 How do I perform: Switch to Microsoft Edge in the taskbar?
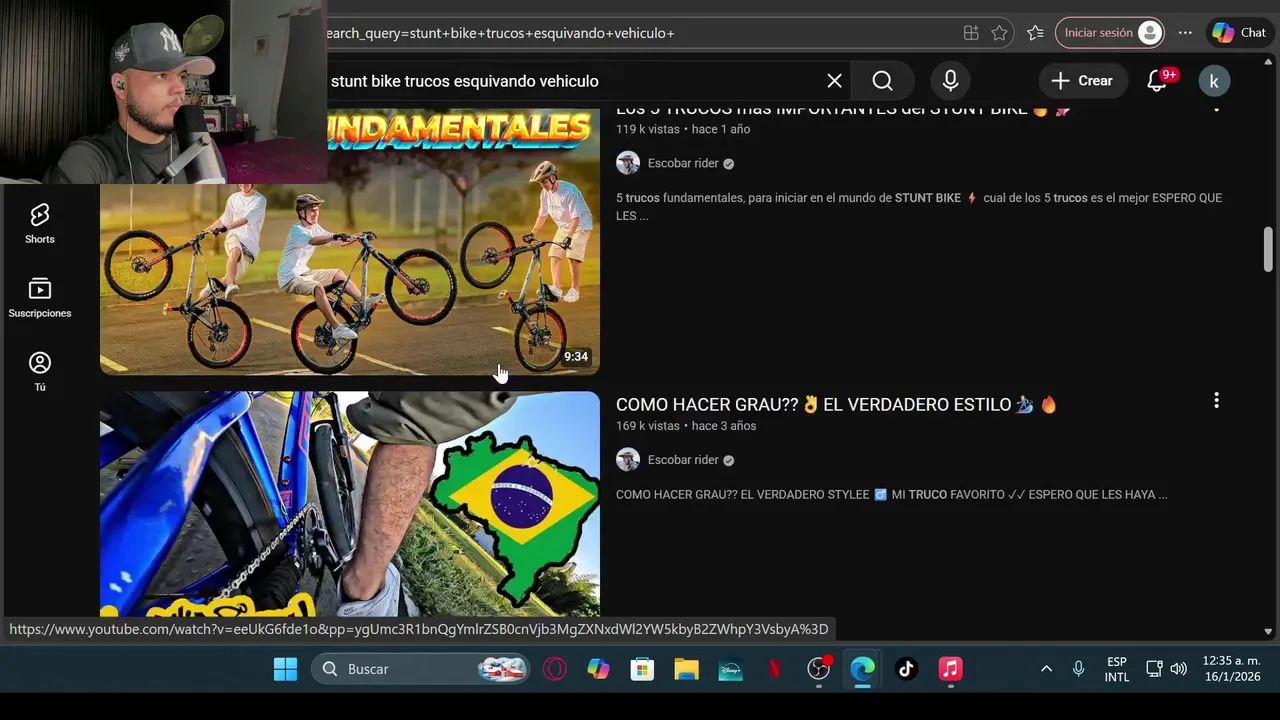tap(862, 669)
